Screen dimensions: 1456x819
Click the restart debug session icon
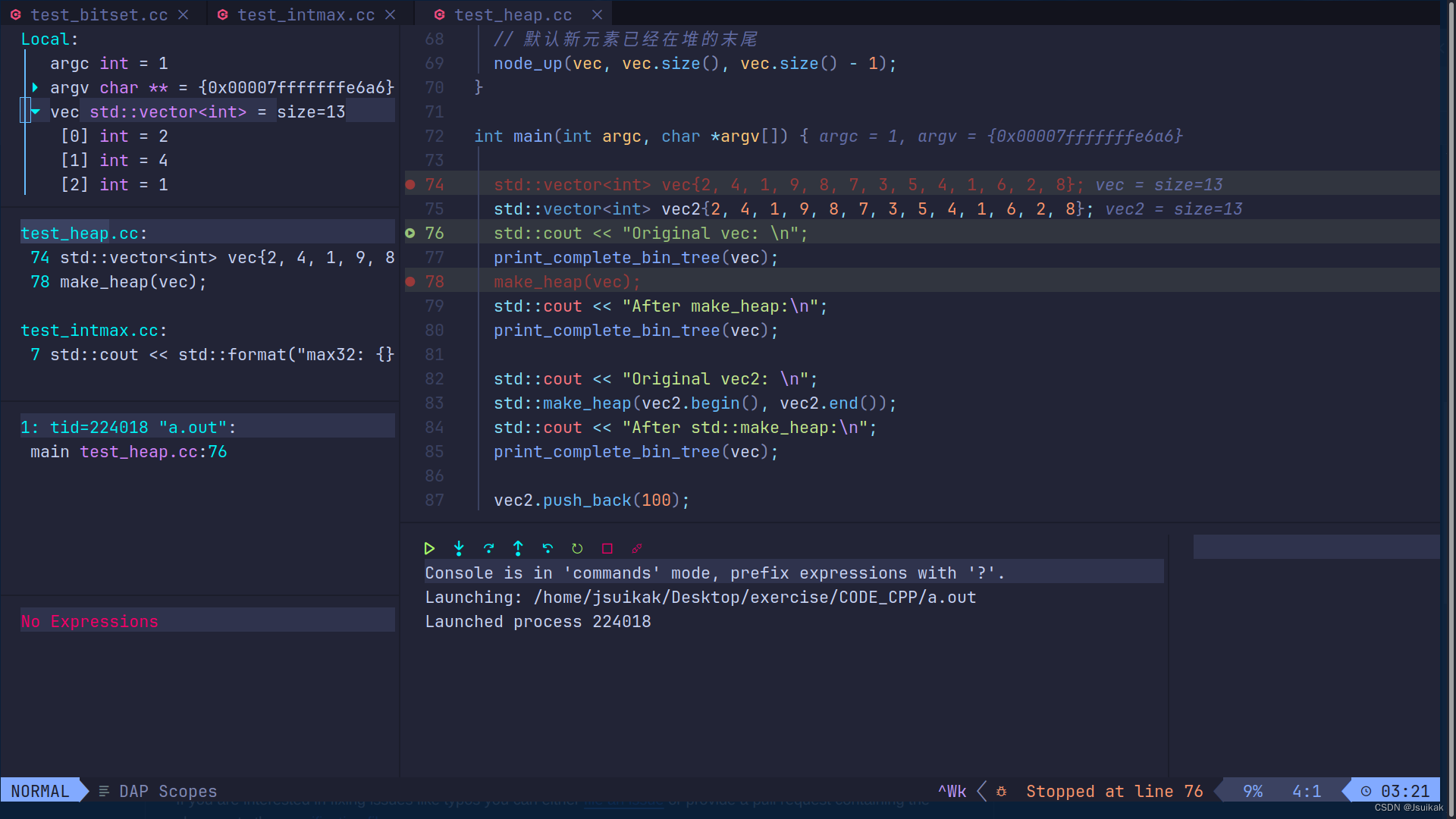577,548
